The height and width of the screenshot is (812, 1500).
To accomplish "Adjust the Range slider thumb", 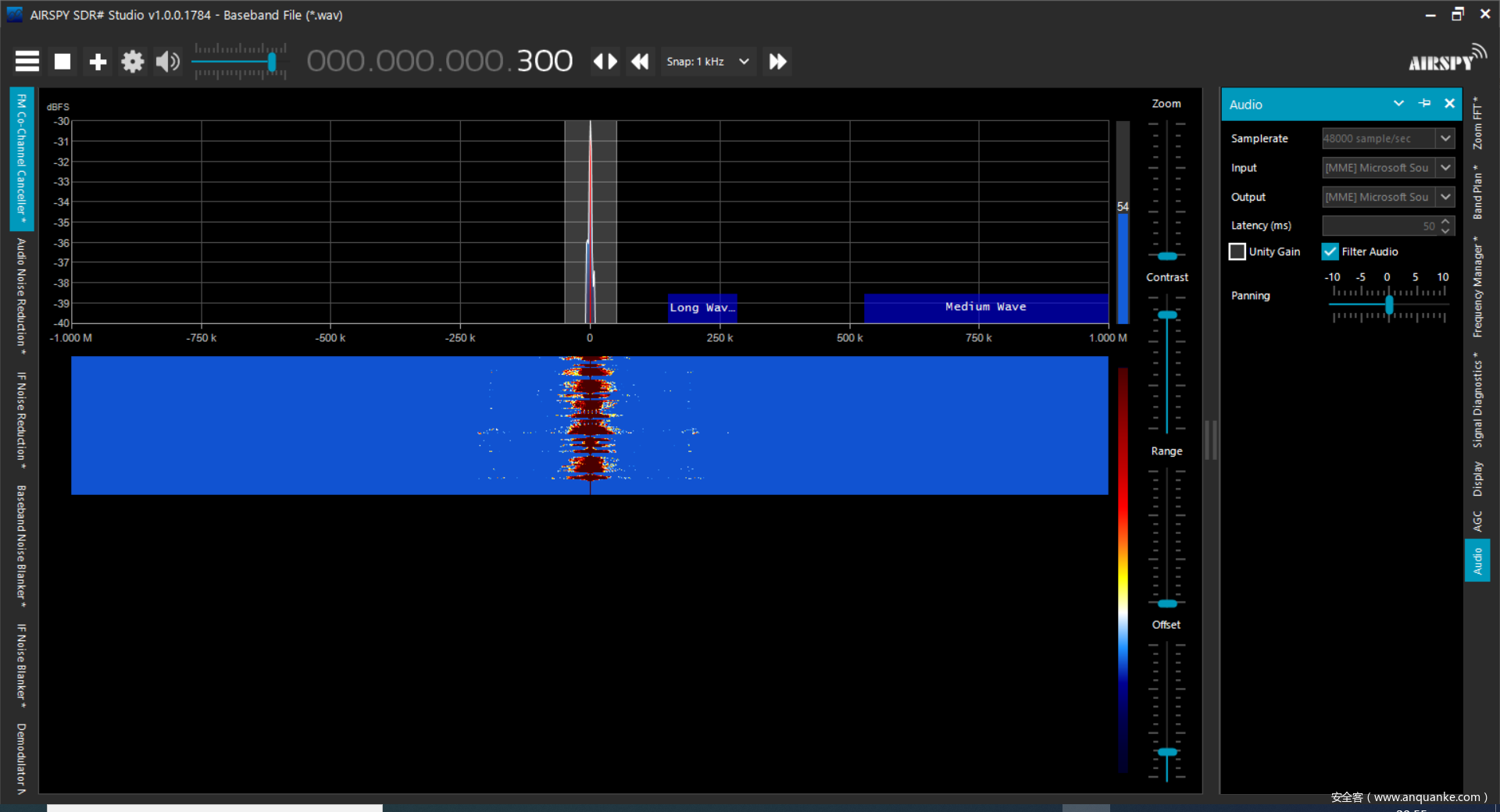I will [x=1167, y=604].
